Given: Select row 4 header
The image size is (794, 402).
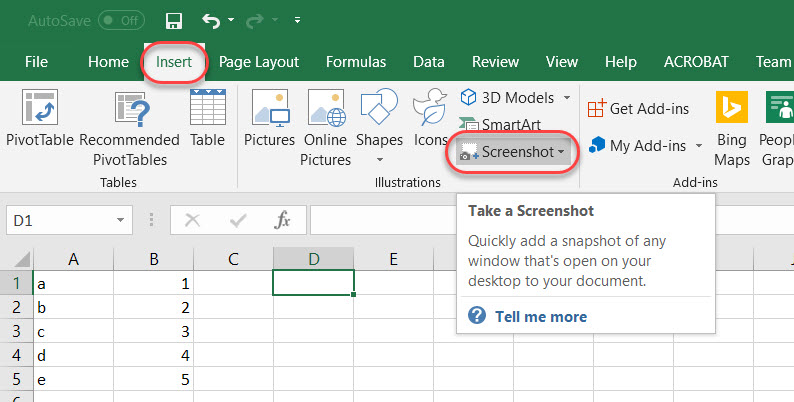Looking at the screenshot, I should pos(16,355).
